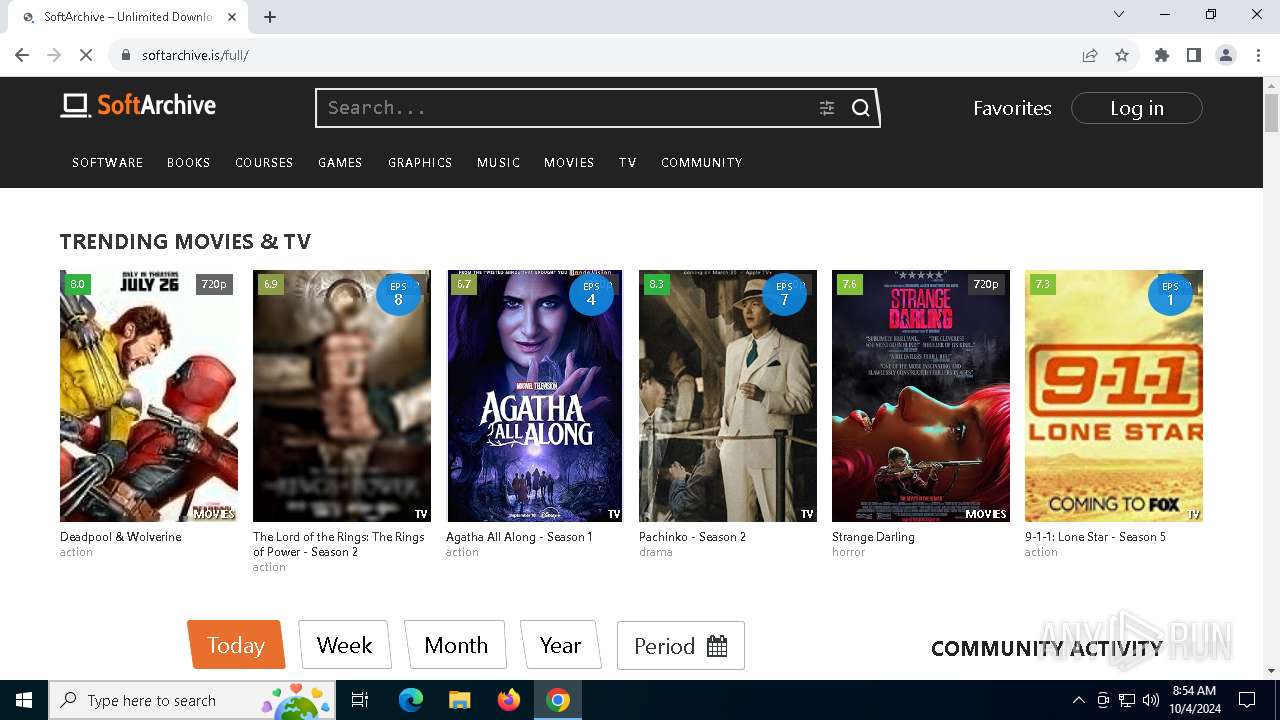Open the BOOKS category
The width and height of the screenshot is (1280, 720).
point(189,162)
